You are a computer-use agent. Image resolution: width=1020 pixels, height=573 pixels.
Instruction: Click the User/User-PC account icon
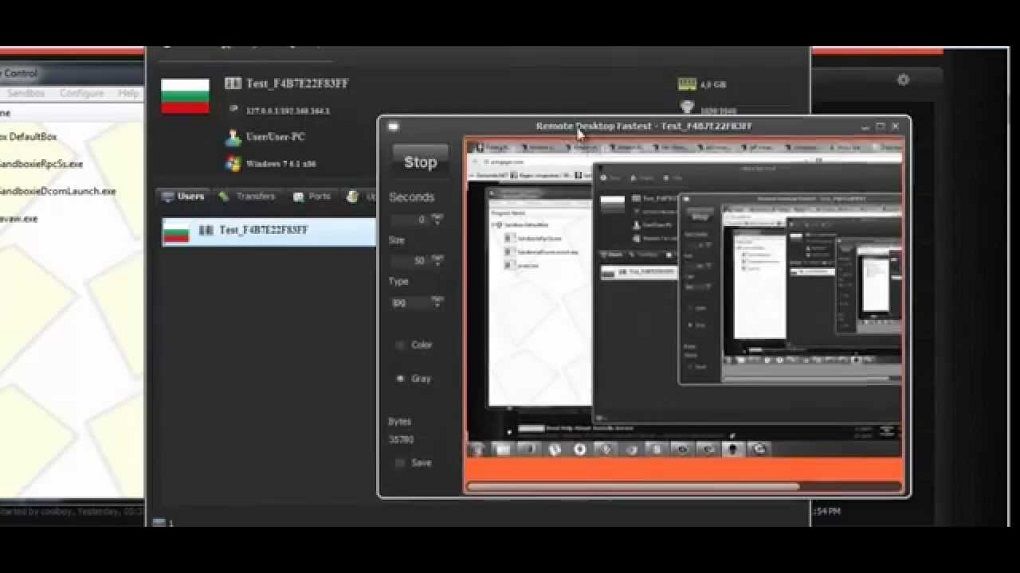pyautogui.click(x=233, y=137)
